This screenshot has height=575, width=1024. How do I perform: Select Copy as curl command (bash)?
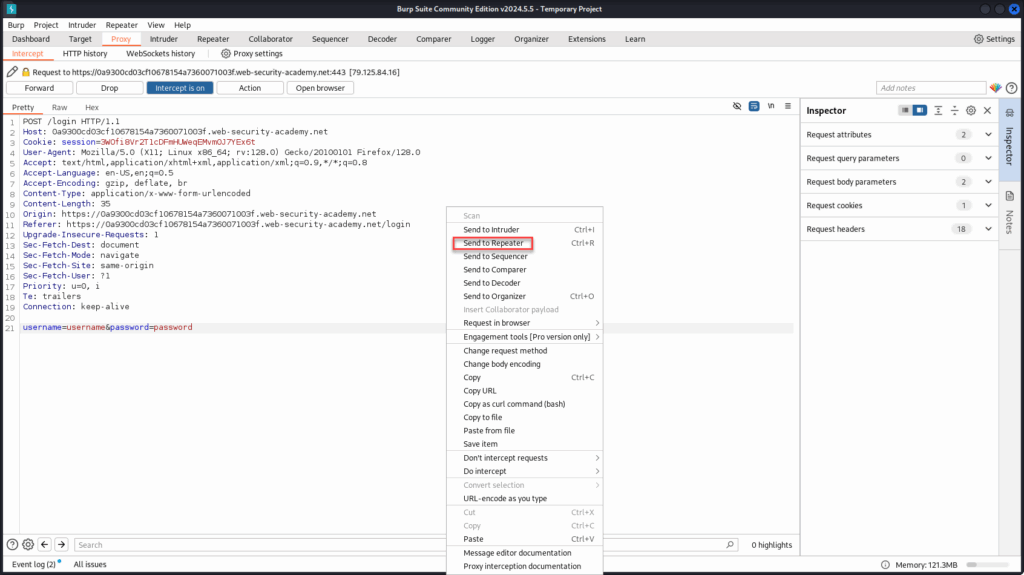[524, 404]
